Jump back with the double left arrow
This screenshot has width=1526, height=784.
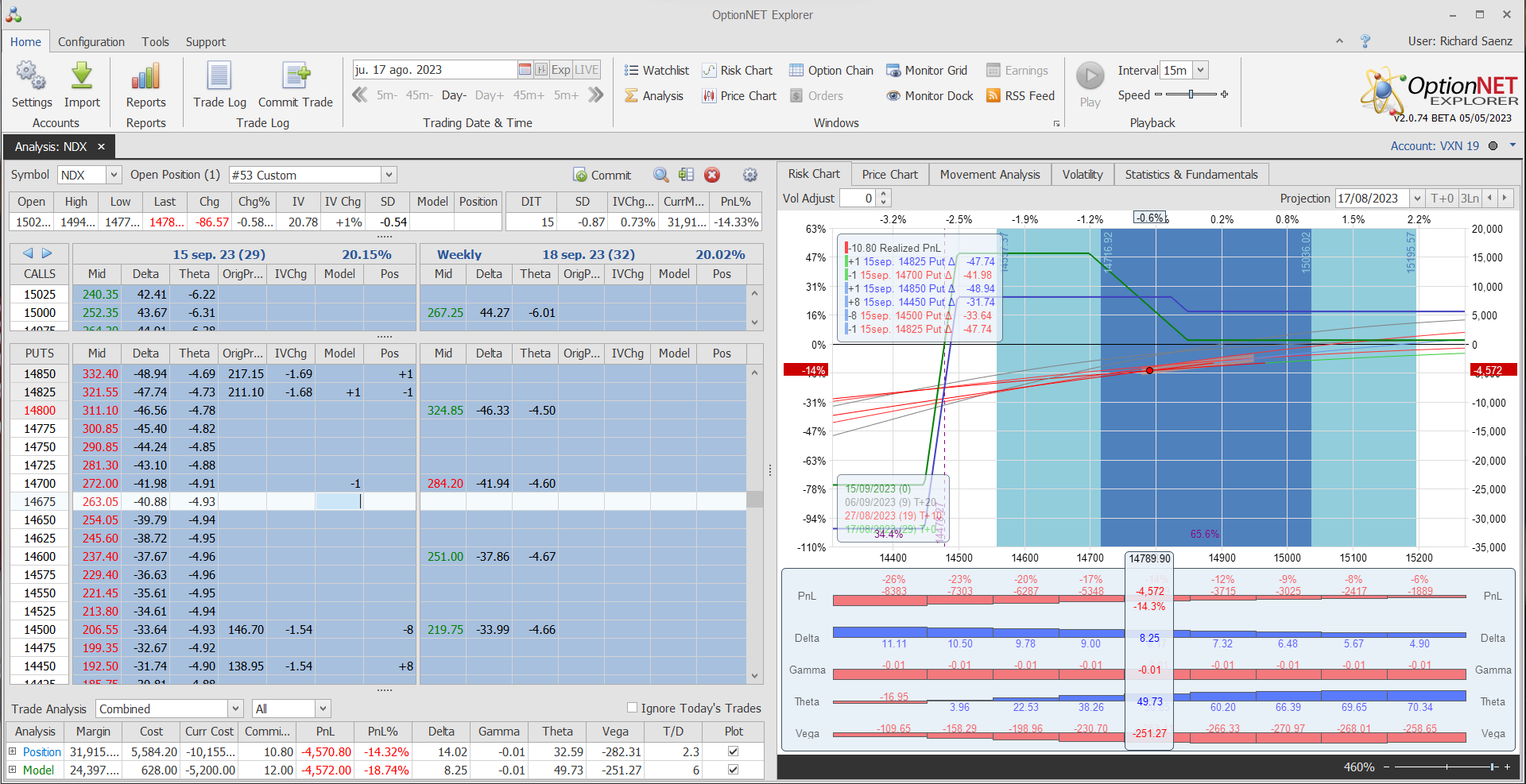click(360, 95)
